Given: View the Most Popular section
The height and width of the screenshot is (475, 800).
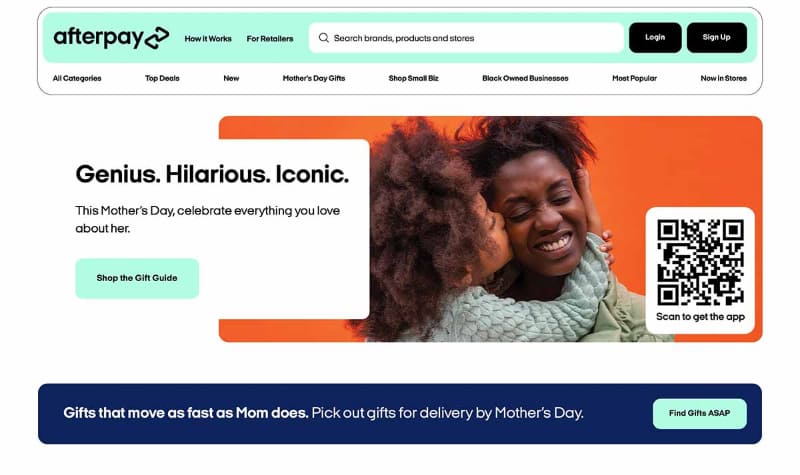Looking at the screenshot, I should coord(635,79).
